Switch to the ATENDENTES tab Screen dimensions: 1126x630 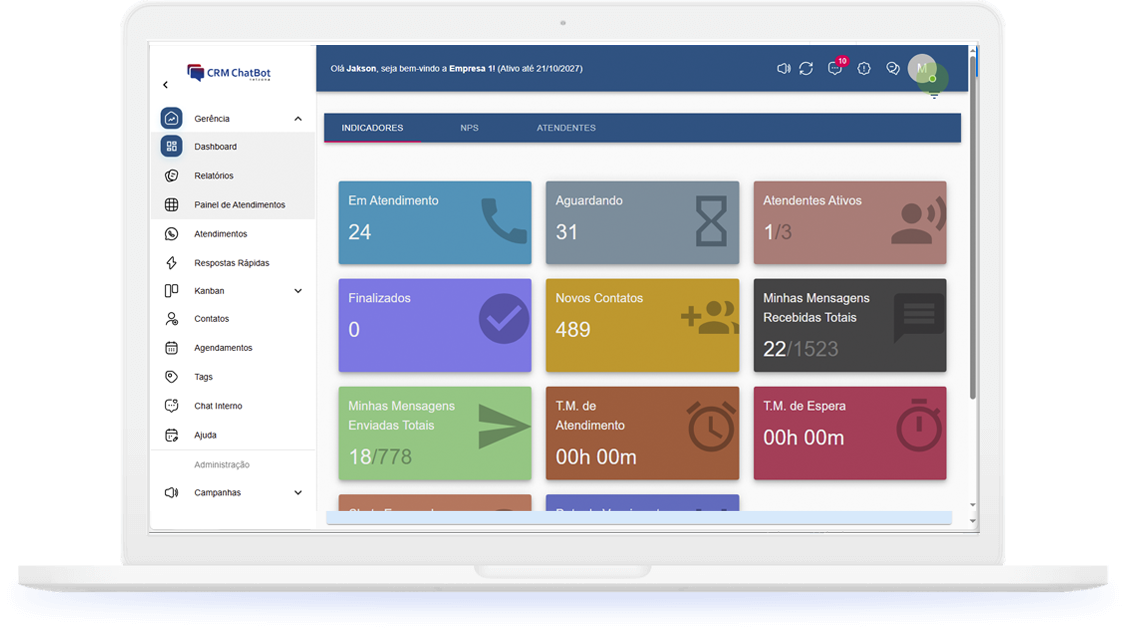(566, 128)
